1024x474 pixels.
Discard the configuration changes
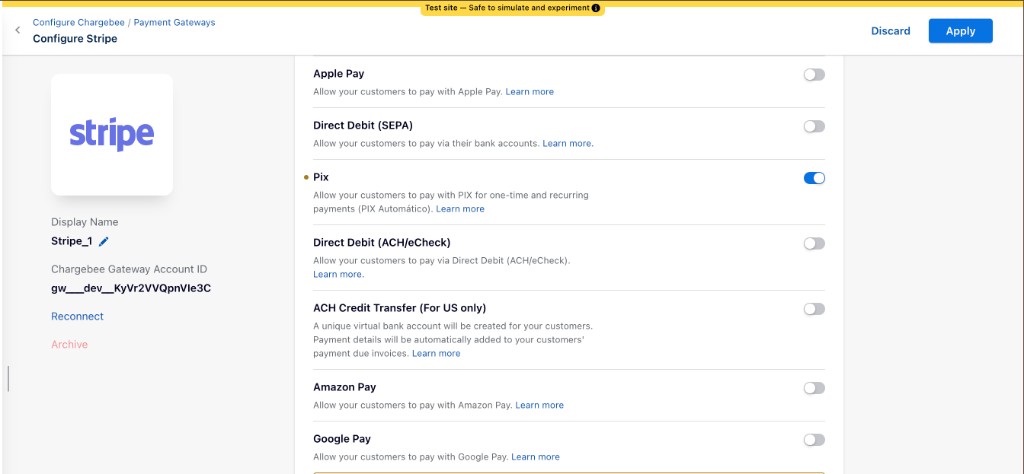coord(890,31)
